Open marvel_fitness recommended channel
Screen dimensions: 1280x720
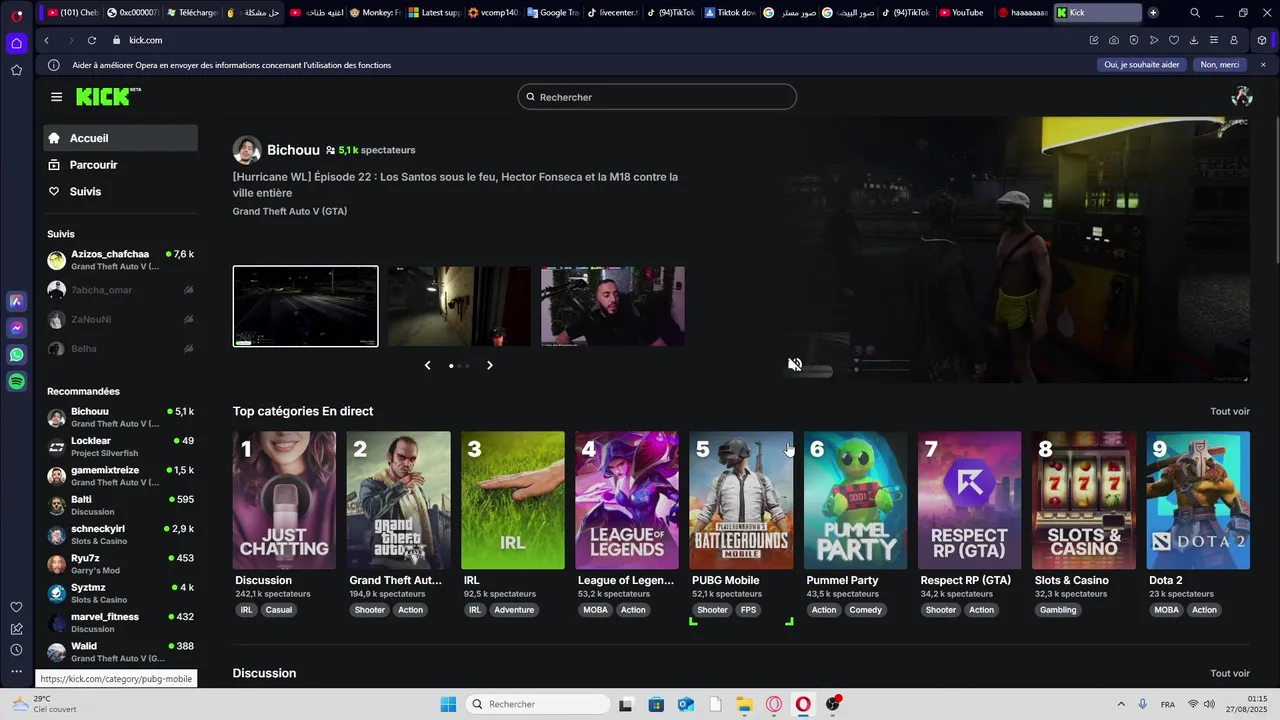(x=120, y=622)
